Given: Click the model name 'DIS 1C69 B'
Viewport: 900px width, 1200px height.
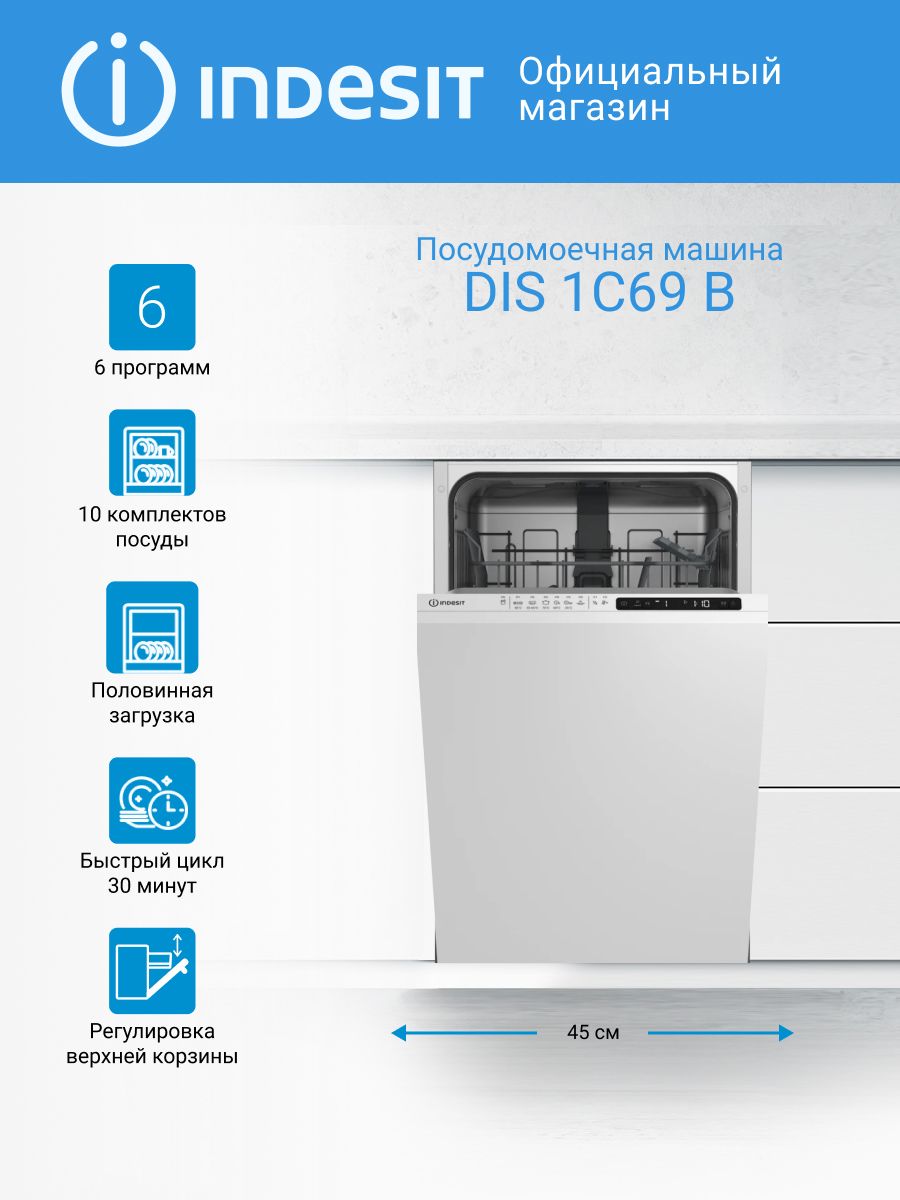Looking at the screenshot, I should point(600,293).
